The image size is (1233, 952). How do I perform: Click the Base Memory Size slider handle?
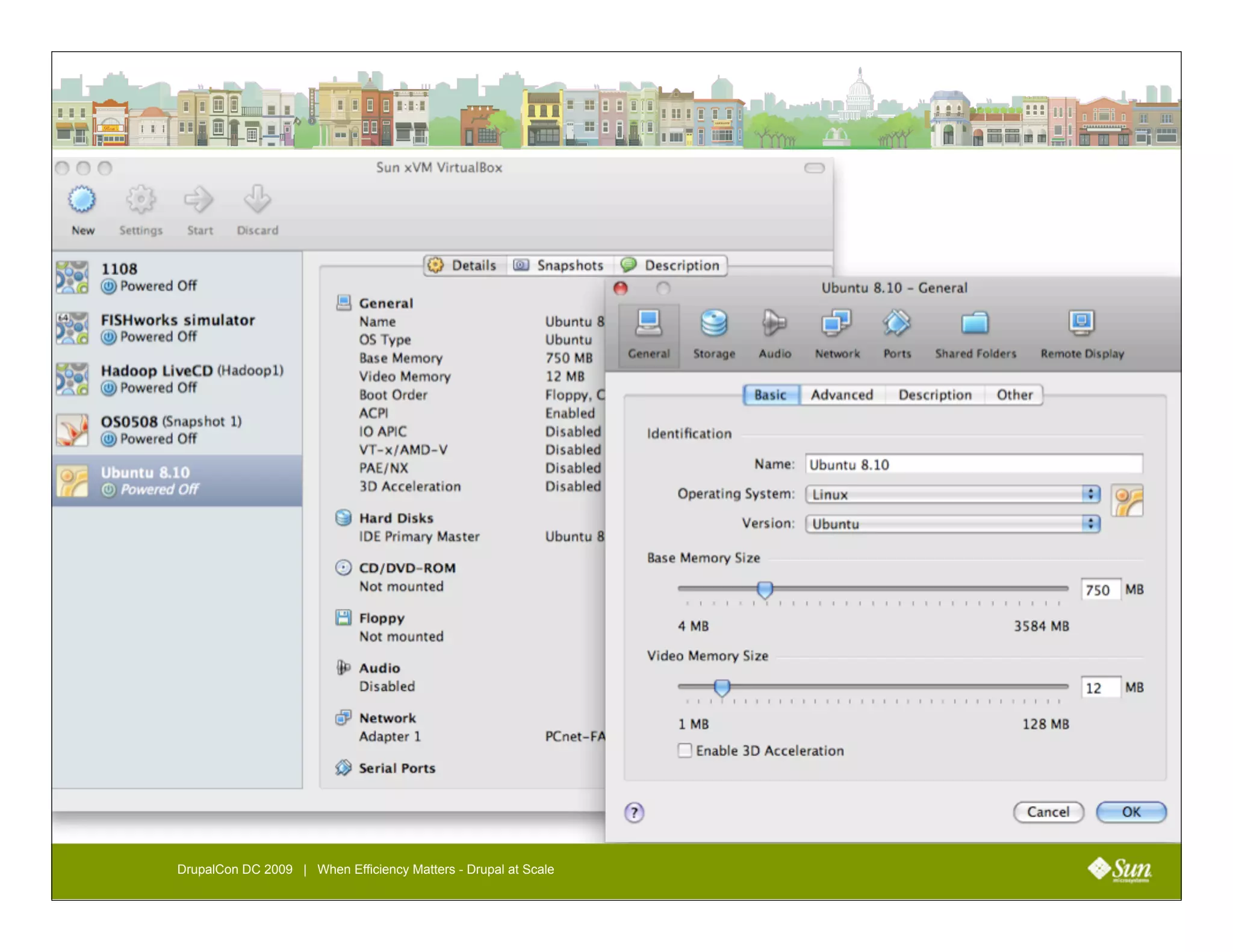[765, 589]
